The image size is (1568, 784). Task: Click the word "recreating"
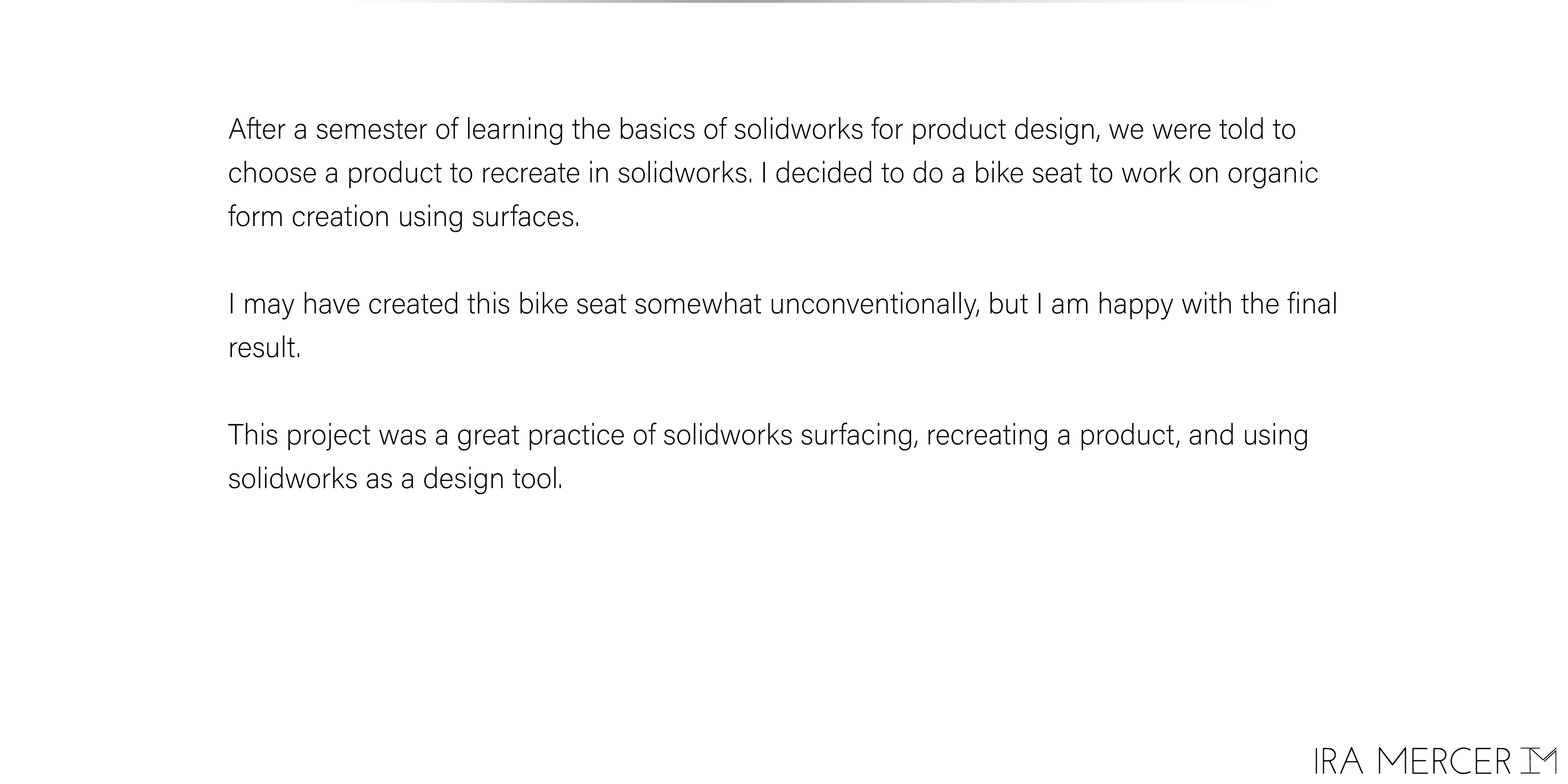[x=987, y=434]
